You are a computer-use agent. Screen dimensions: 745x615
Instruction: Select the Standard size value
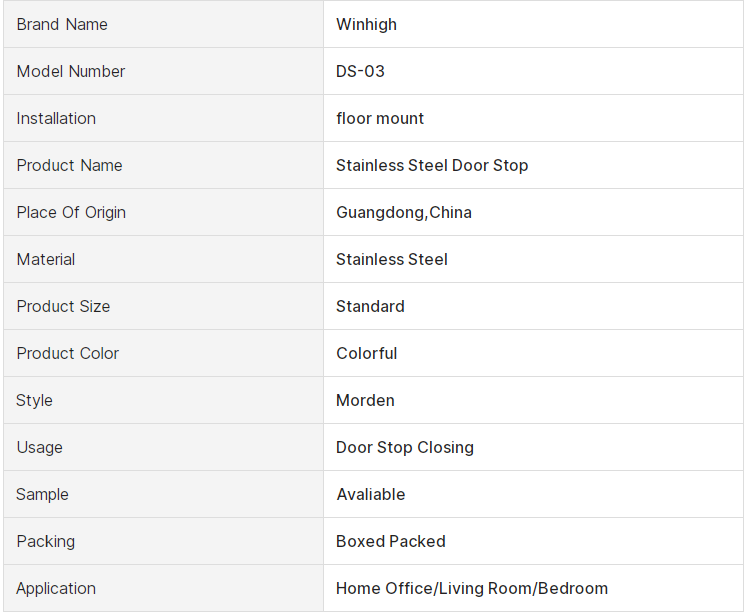(370, 306)
